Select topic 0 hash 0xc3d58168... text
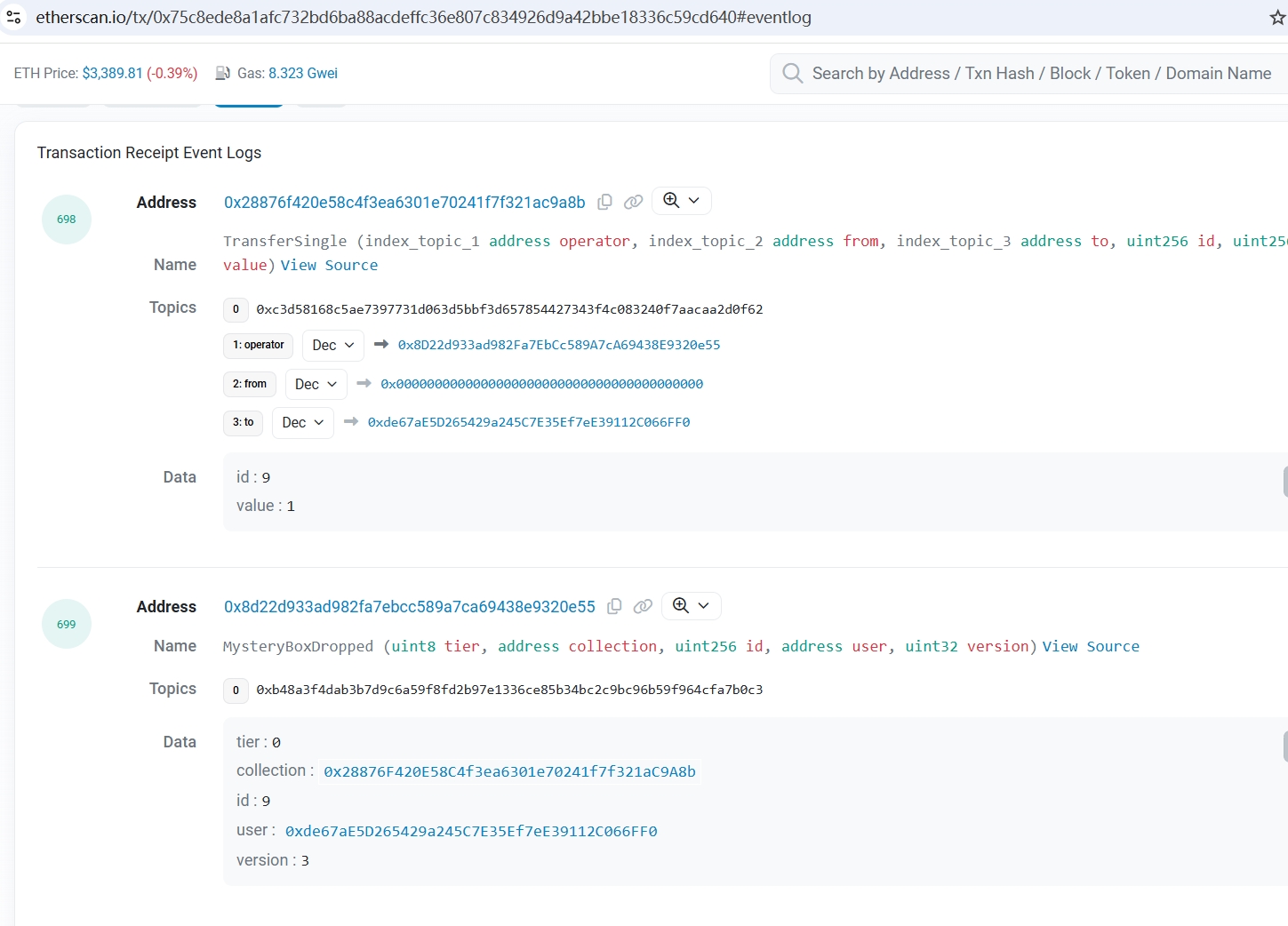This screenshot has height=926, width=1288. [x=509, y=309]
